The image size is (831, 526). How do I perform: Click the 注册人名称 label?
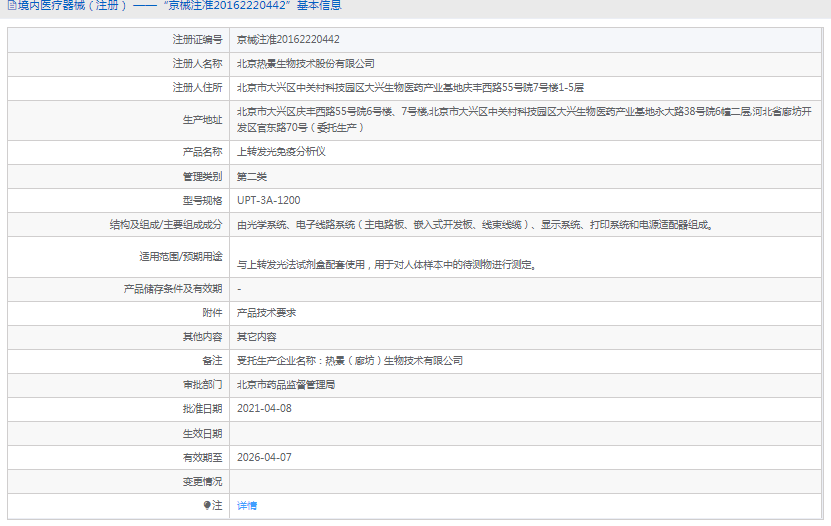pos(197,64)
